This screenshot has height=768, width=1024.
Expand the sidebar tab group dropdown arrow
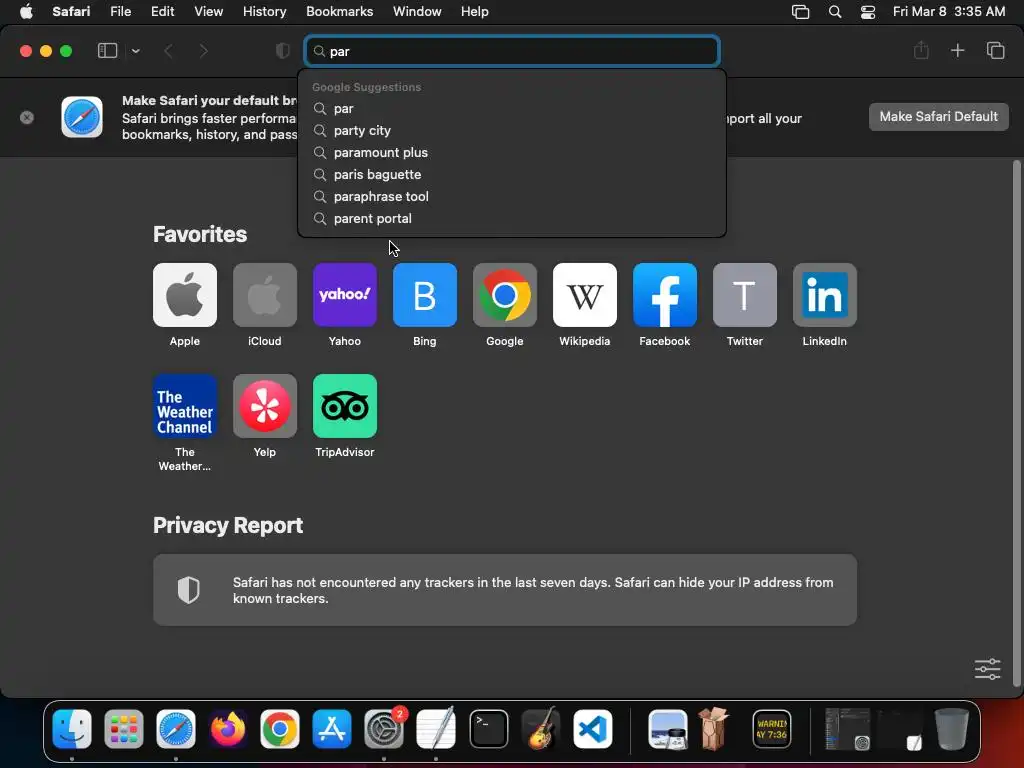[x=135, y=51]
